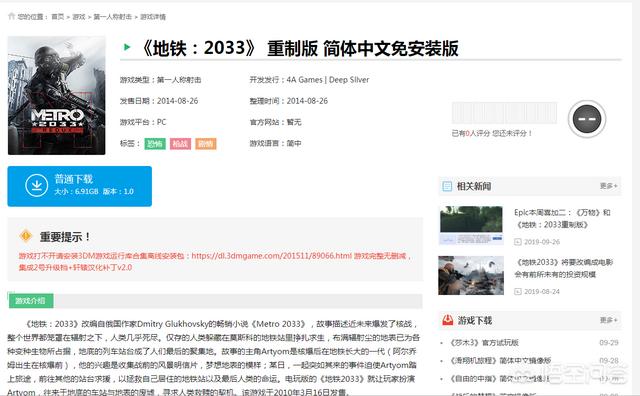
Task: Click the 集成2号升级档+轩辕汉化补丁v2.0 note
Action: pyautogui.click(x=75, y=268)
